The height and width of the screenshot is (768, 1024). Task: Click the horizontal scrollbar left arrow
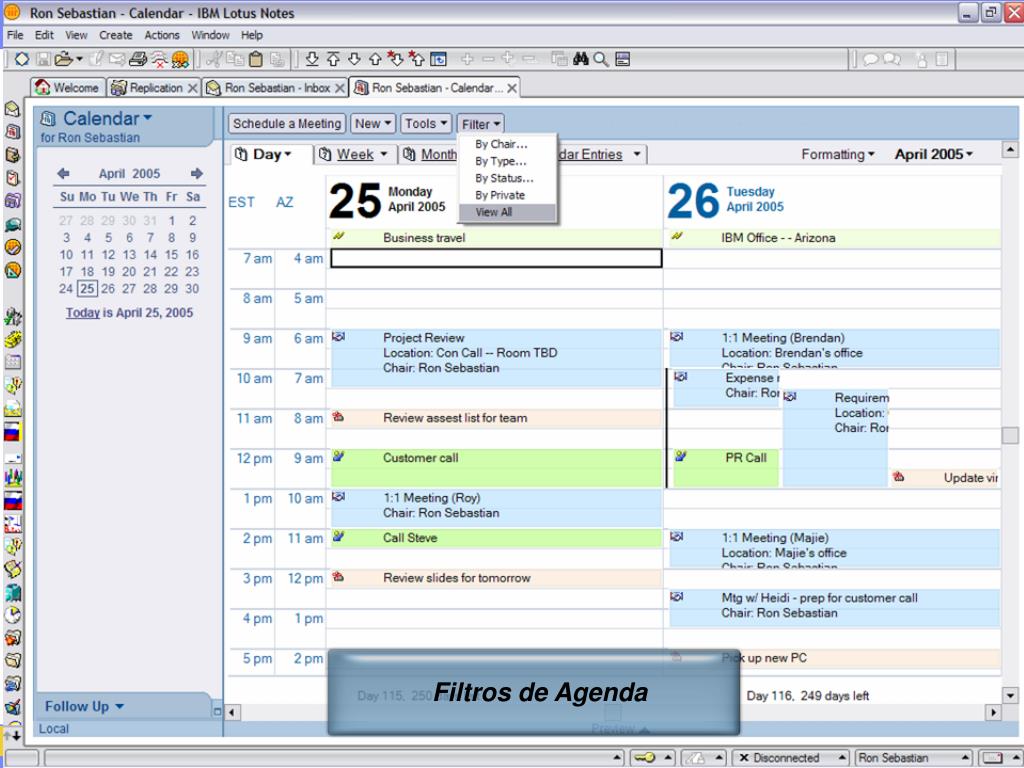[232, 712]
